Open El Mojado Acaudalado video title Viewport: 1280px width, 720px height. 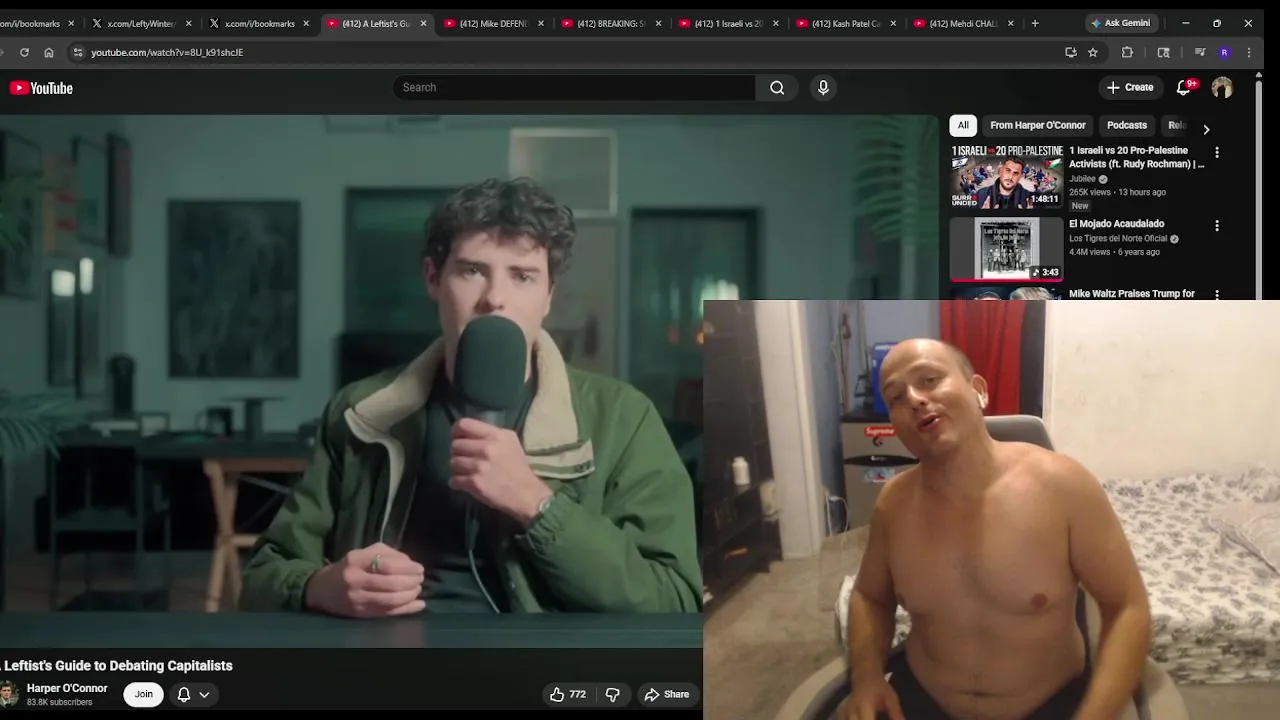tap(1116, 224)
